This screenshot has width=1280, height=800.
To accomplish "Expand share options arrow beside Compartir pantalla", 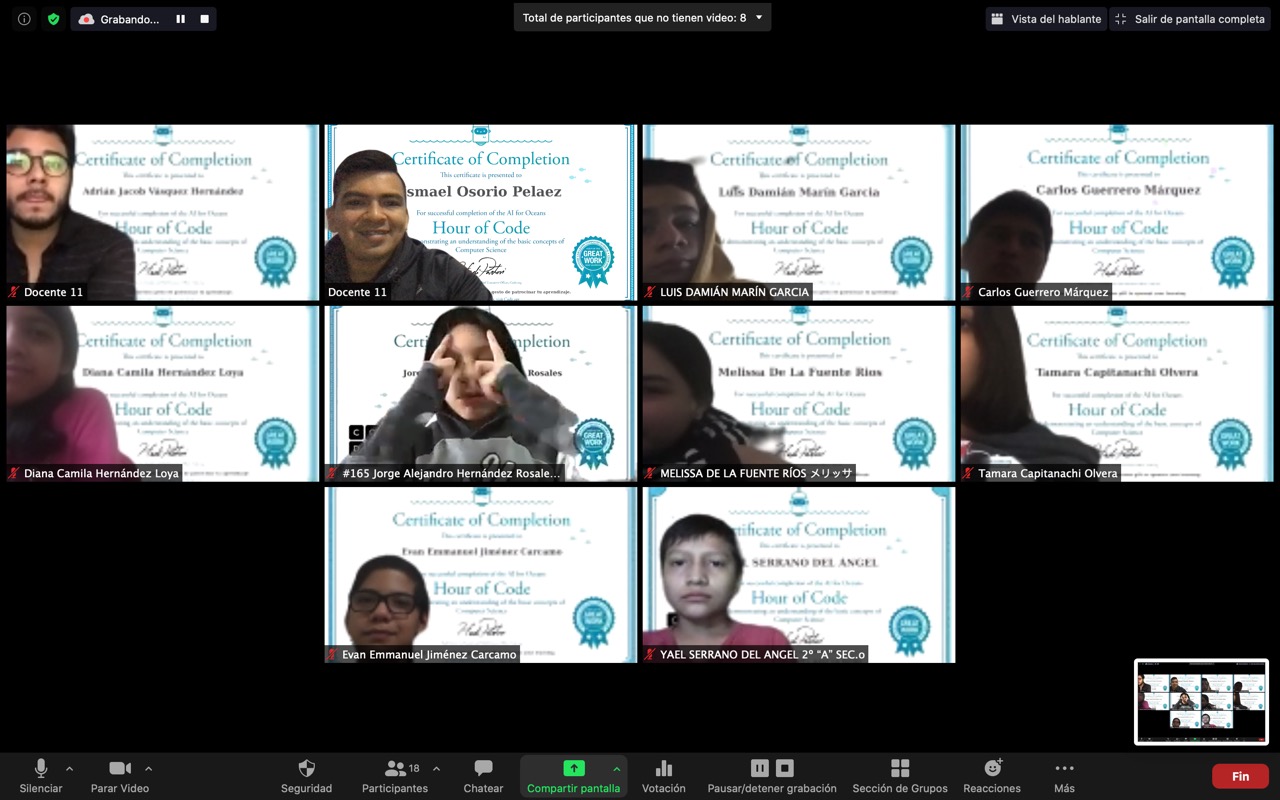I will point(616,769).
